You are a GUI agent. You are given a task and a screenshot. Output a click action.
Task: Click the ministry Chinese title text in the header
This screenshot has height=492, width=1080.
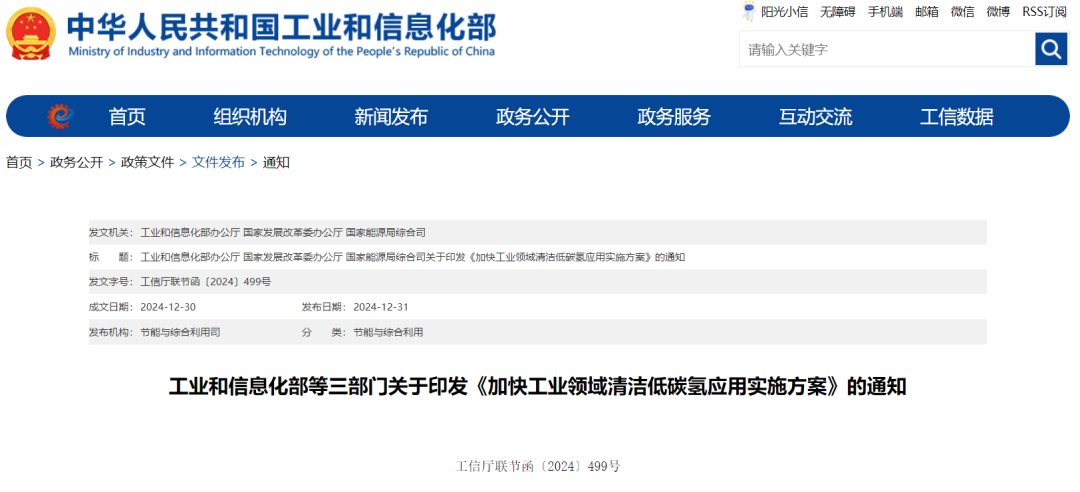[282, 27]
